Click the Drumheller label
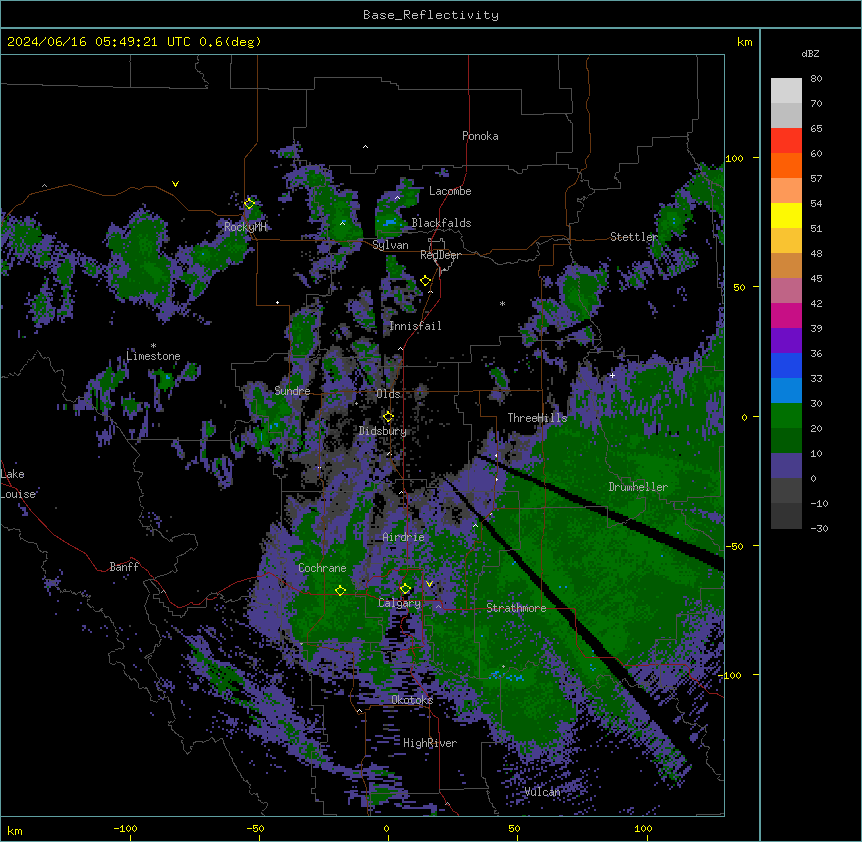 (x=638, y=487)
